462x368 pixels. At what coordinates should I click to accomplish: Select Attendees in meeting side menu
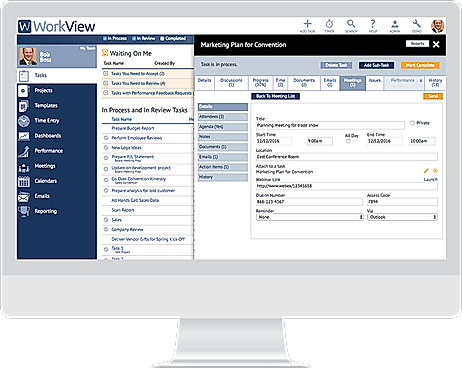(223, 117)
